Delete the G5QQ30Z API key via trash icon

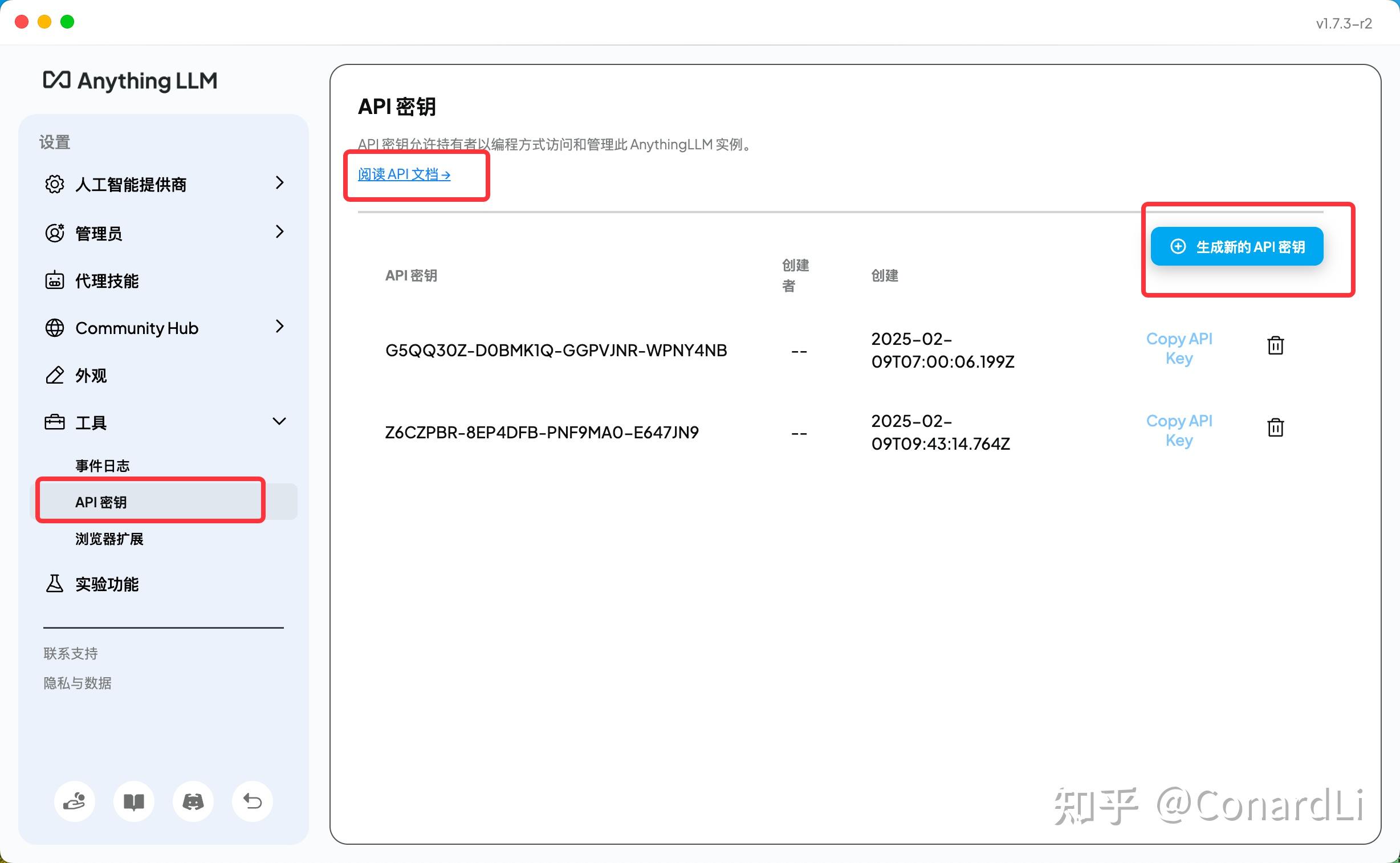[x=1275, y=345]
